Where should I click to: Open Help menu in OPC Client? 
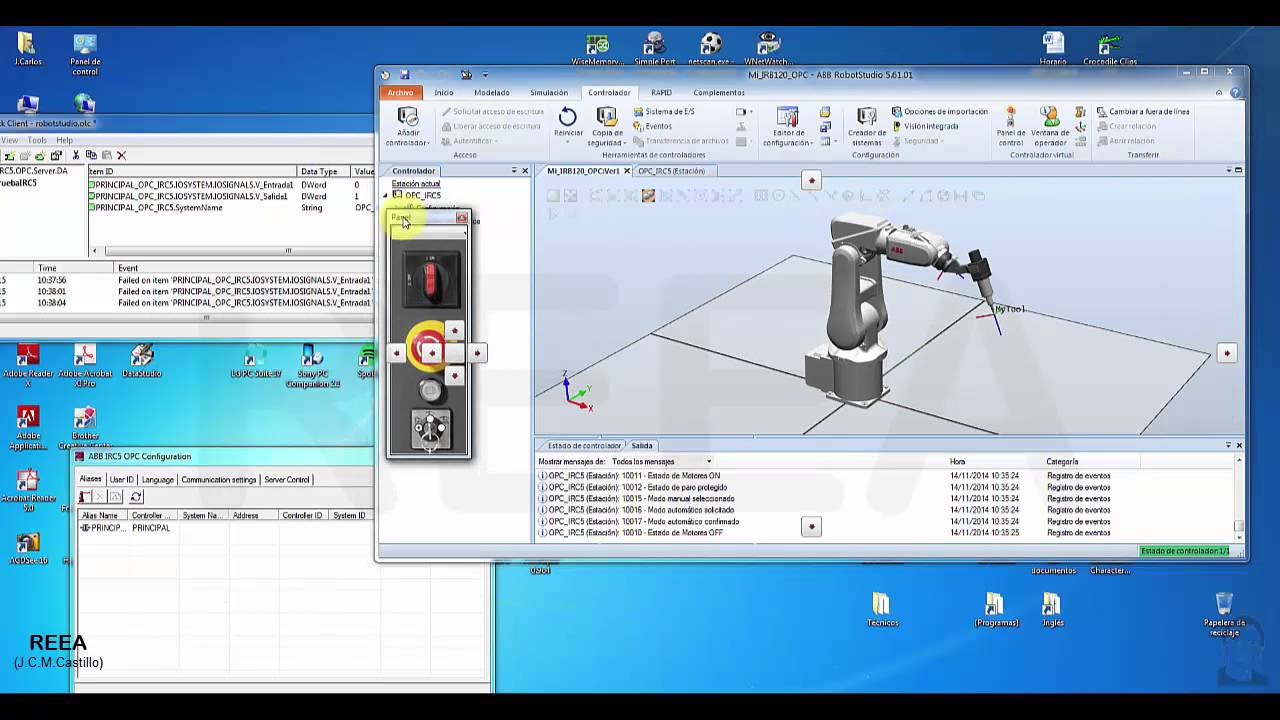[x=64, y=140]
